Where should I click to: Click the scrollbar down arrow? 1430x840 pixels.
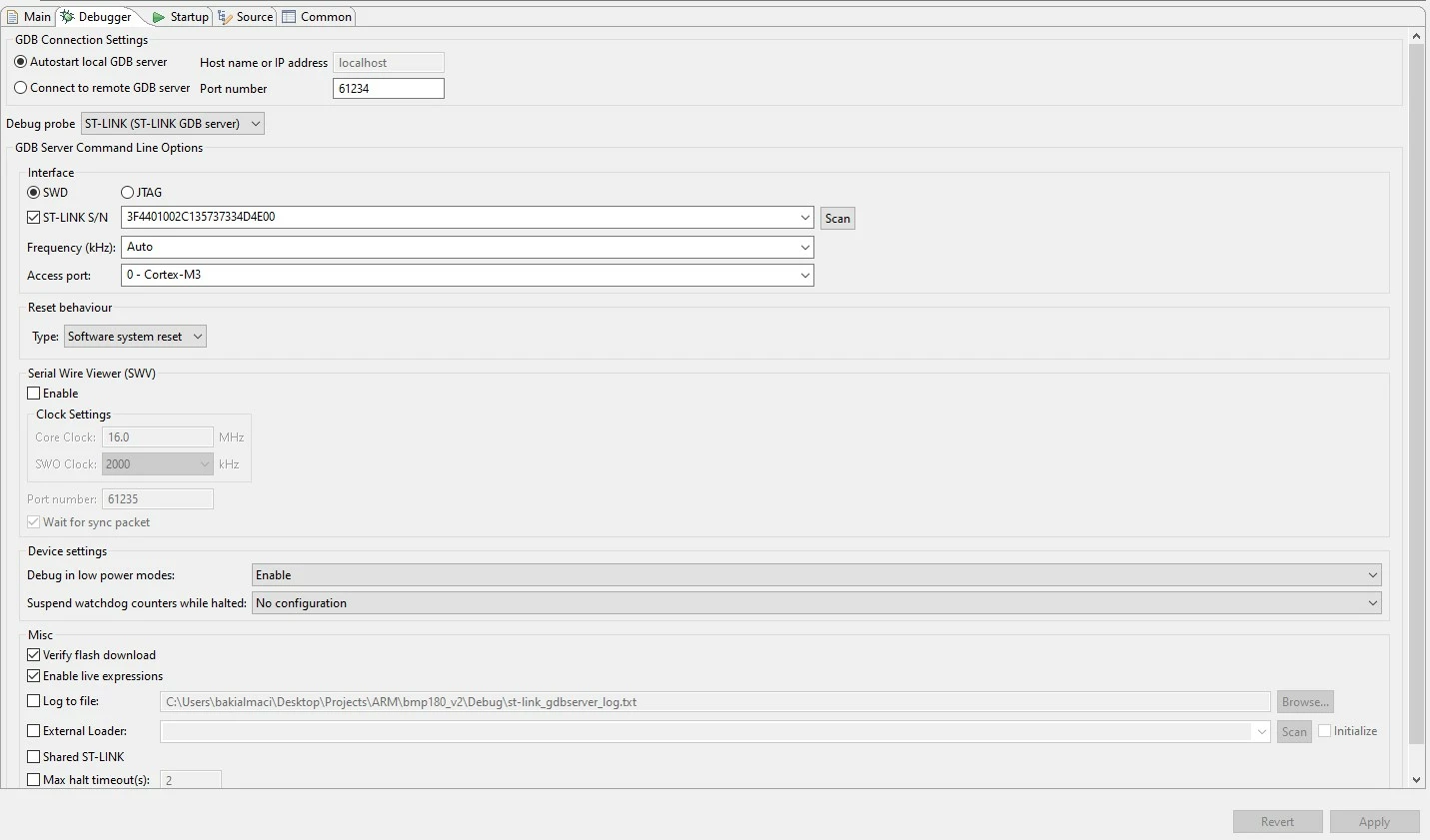(1416, 780)
